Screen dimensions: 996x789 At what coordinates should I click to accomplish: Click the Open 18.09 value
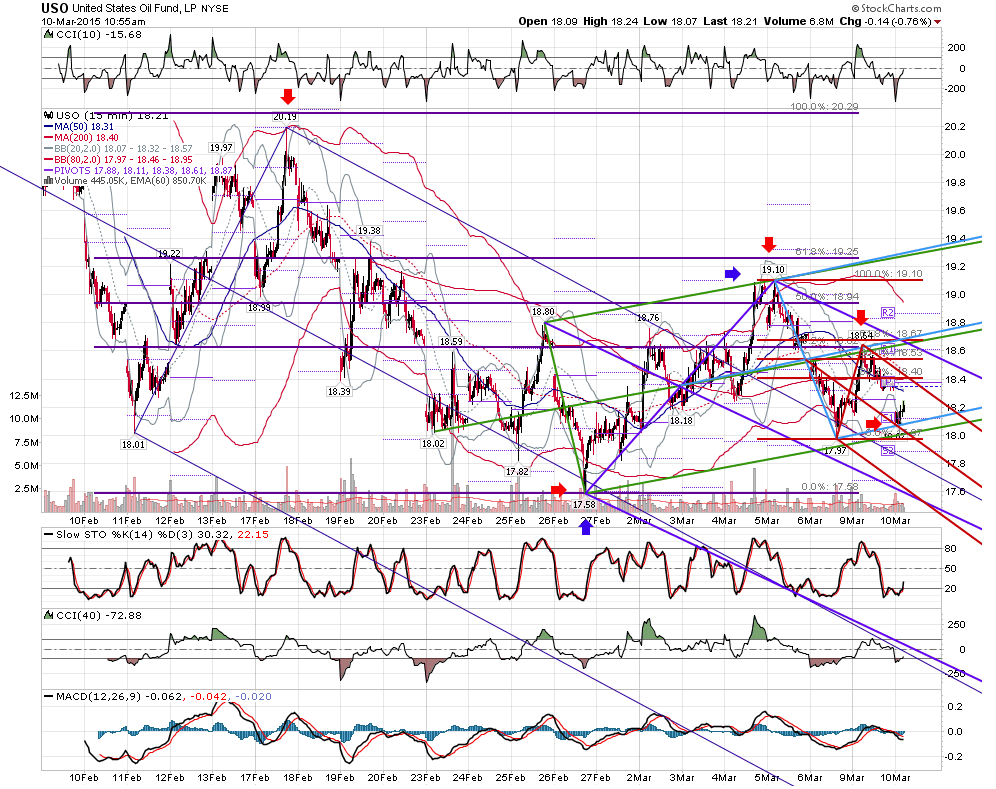coord(548,21)
